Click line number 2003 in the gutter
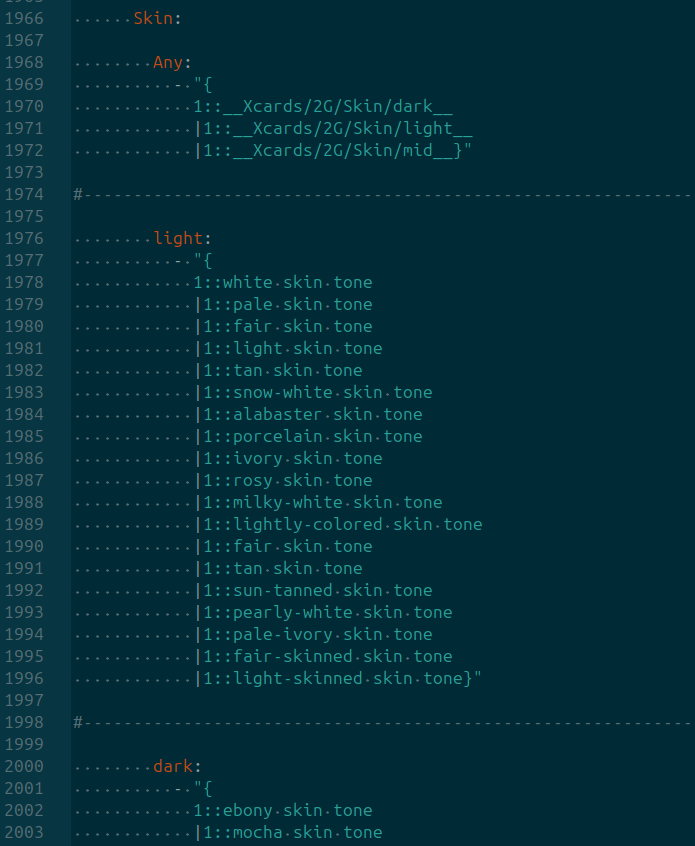This screenshot has height=846, width=695. click(24, 833)
